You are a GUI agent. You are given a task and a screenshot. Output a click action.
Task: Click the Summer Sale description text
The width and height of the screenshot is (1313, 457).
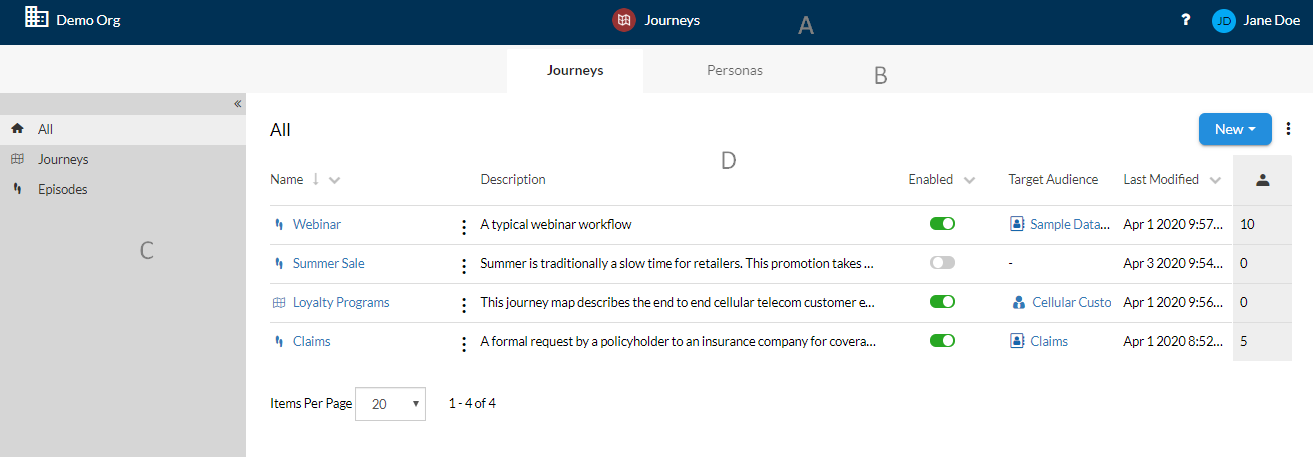tap(678, 264)
